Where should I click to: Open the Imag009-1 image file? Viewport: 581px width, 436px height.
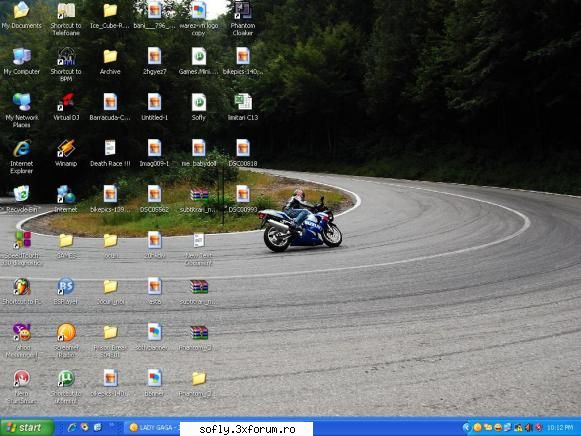coord(155,153)
